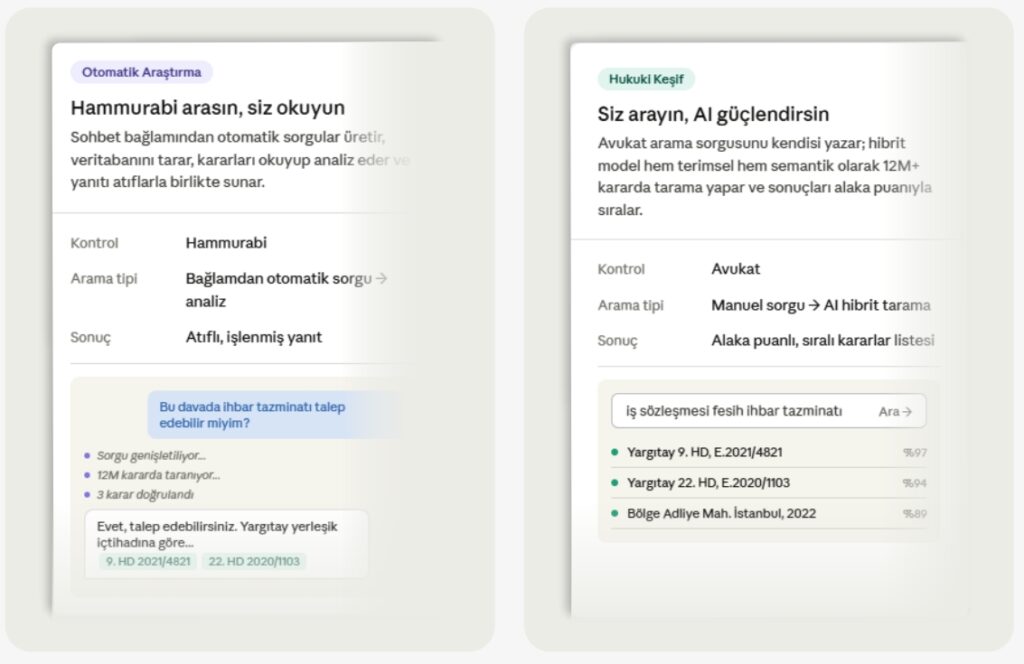Screen dimensions: 1024x664
Task: Click the answer 'Evet, talep edebilirsiniz'
Action: pos(227,543)
